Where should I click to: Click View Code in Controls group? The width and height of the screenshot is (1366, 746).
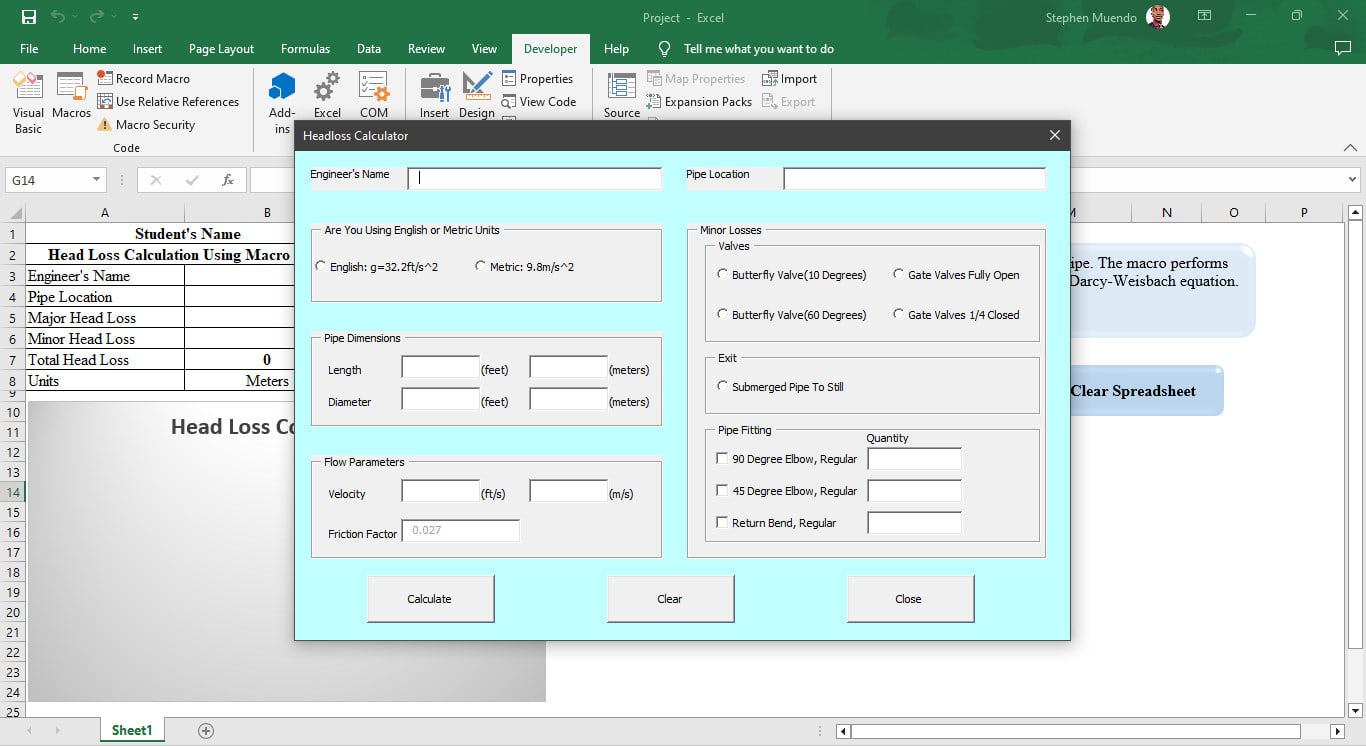coord(538,102)
